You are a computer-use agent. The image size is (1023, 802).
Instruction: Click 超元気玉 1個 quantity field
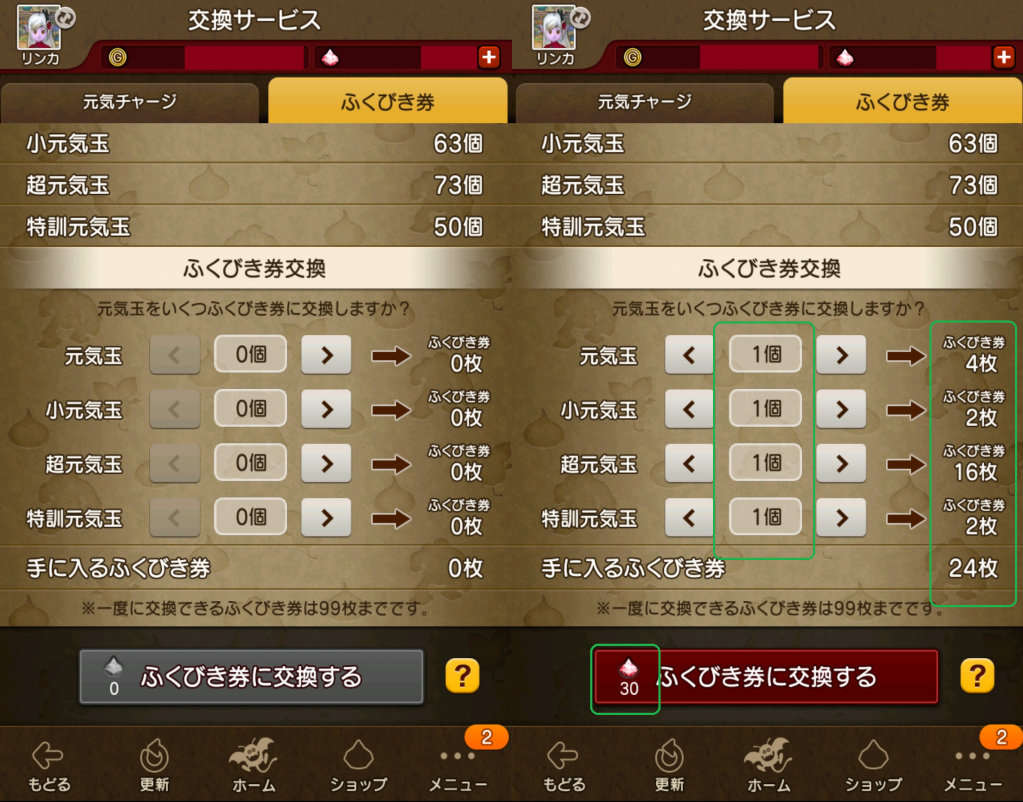point(765,463)
